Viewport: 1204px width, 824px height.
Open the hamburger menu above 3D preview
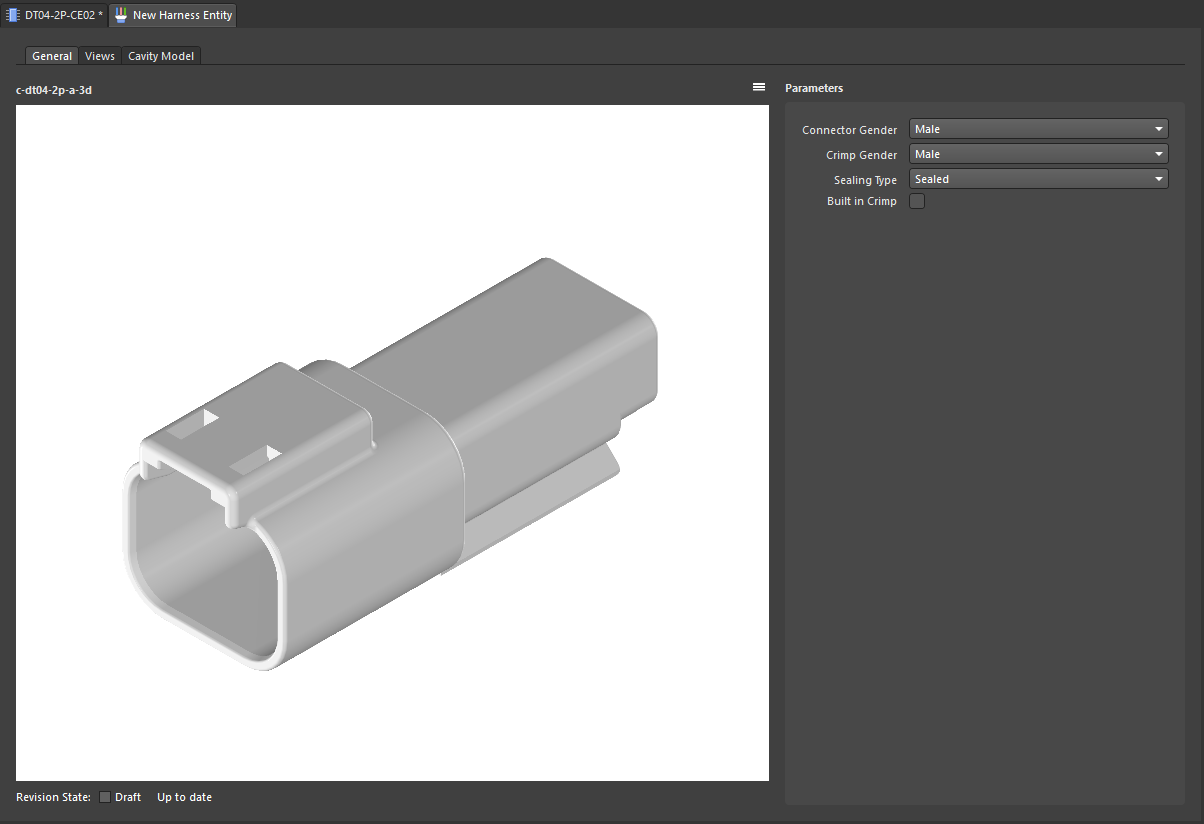(759, 87)
